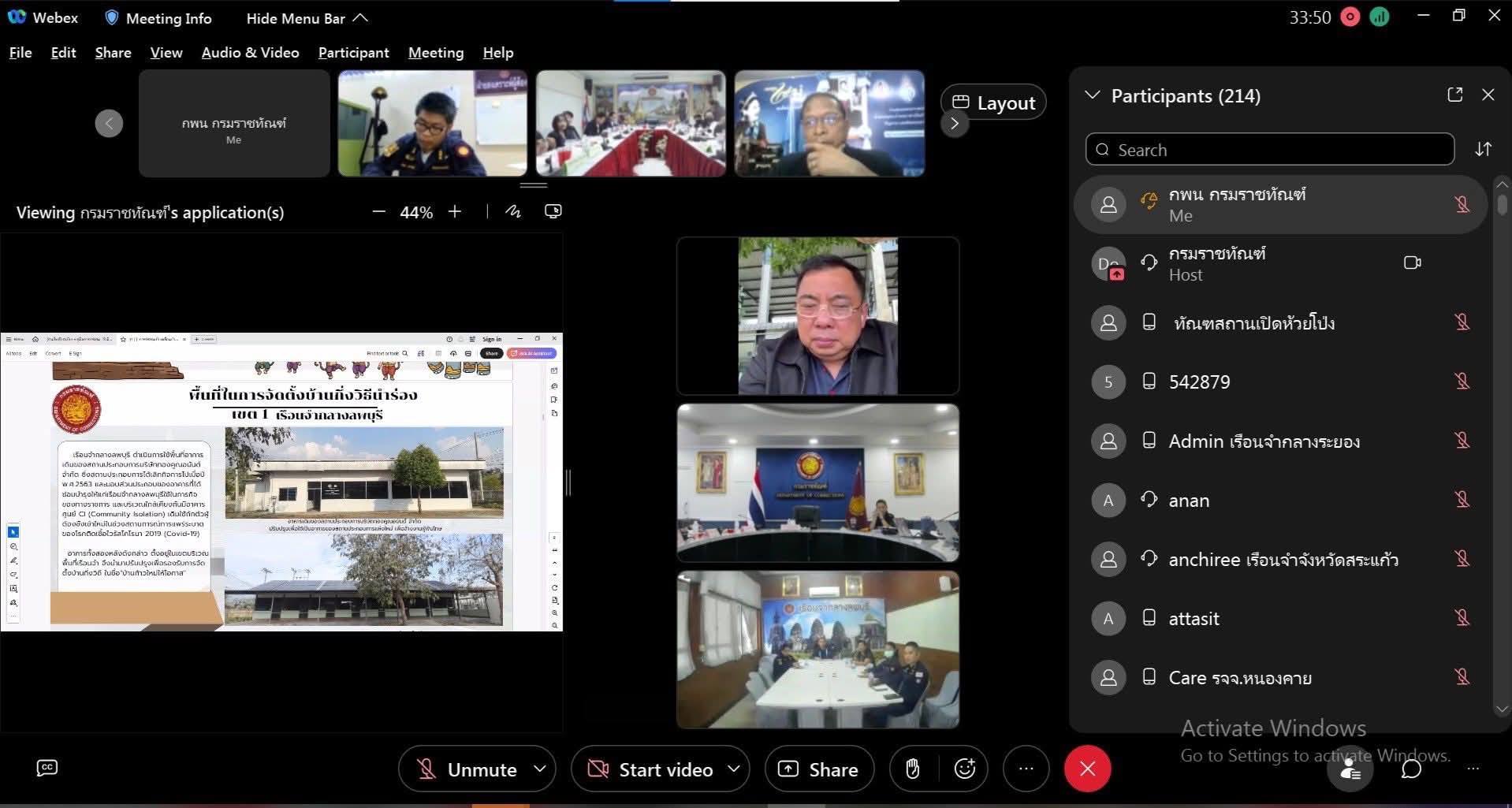Click the more options ellipsis button
Screen dimensions: 1512x808
coord(1026,769)
